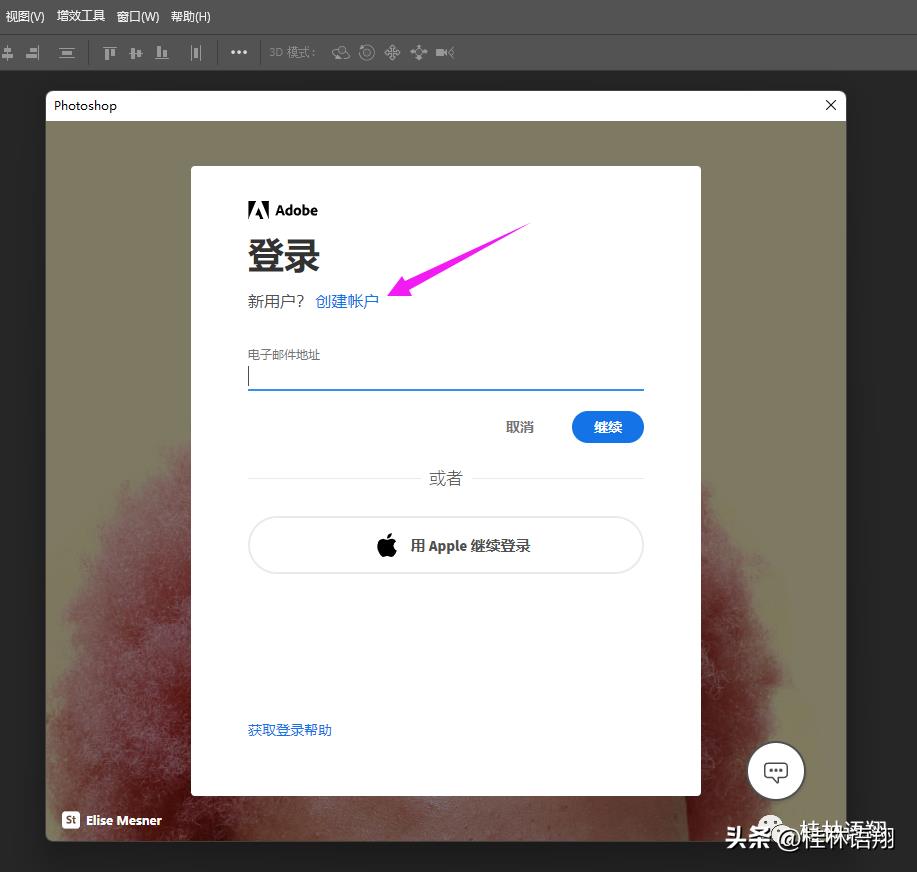Click the 3D 模式 label

click(292, 53)
